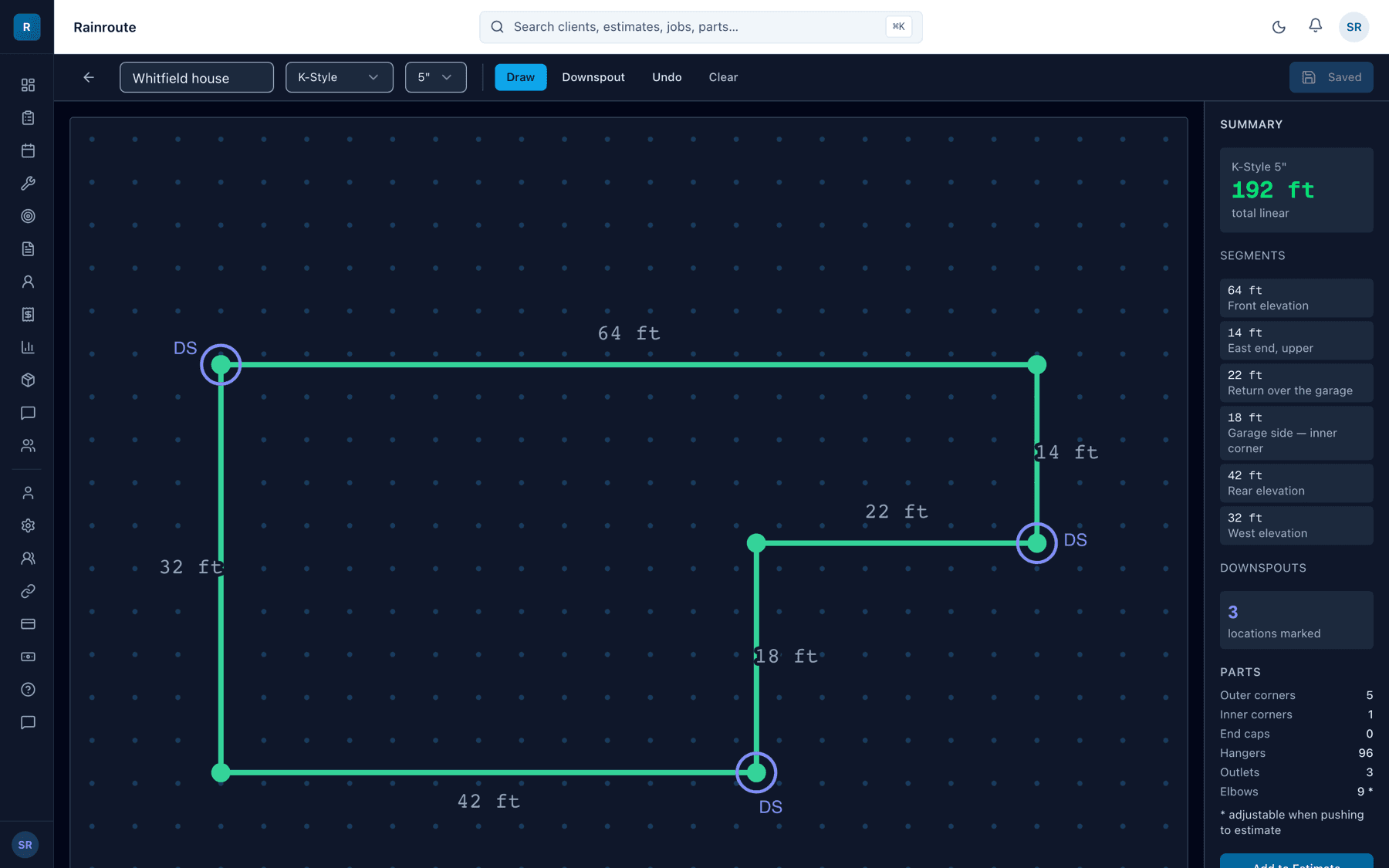Switch to Downspout mode
This screenshot has width=1389, height=868.
click(593, 77)
